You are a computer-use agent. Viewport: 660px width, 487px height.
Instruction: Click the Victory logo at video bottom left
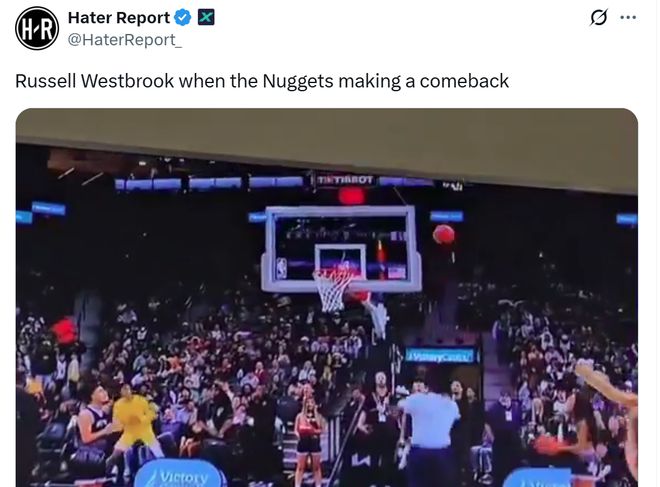[x=181, y=474]
